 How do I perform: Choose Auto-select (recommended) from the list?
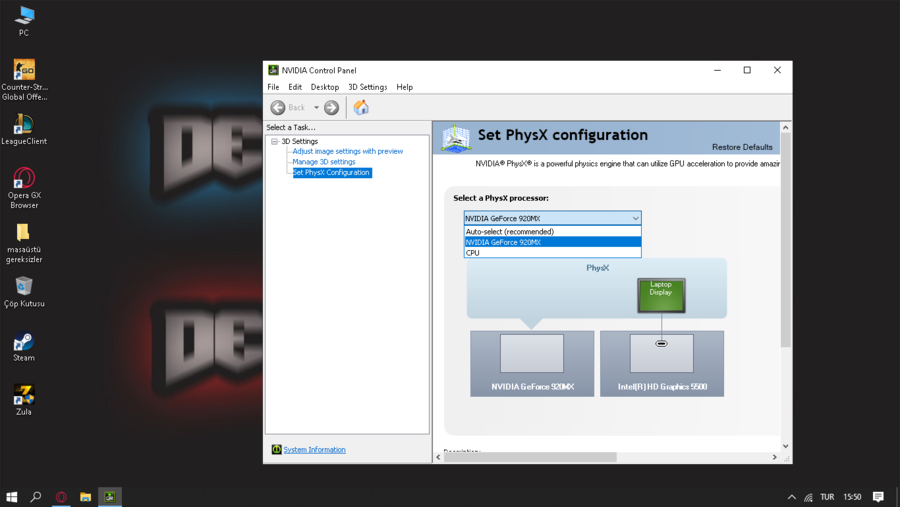[510, 231]
